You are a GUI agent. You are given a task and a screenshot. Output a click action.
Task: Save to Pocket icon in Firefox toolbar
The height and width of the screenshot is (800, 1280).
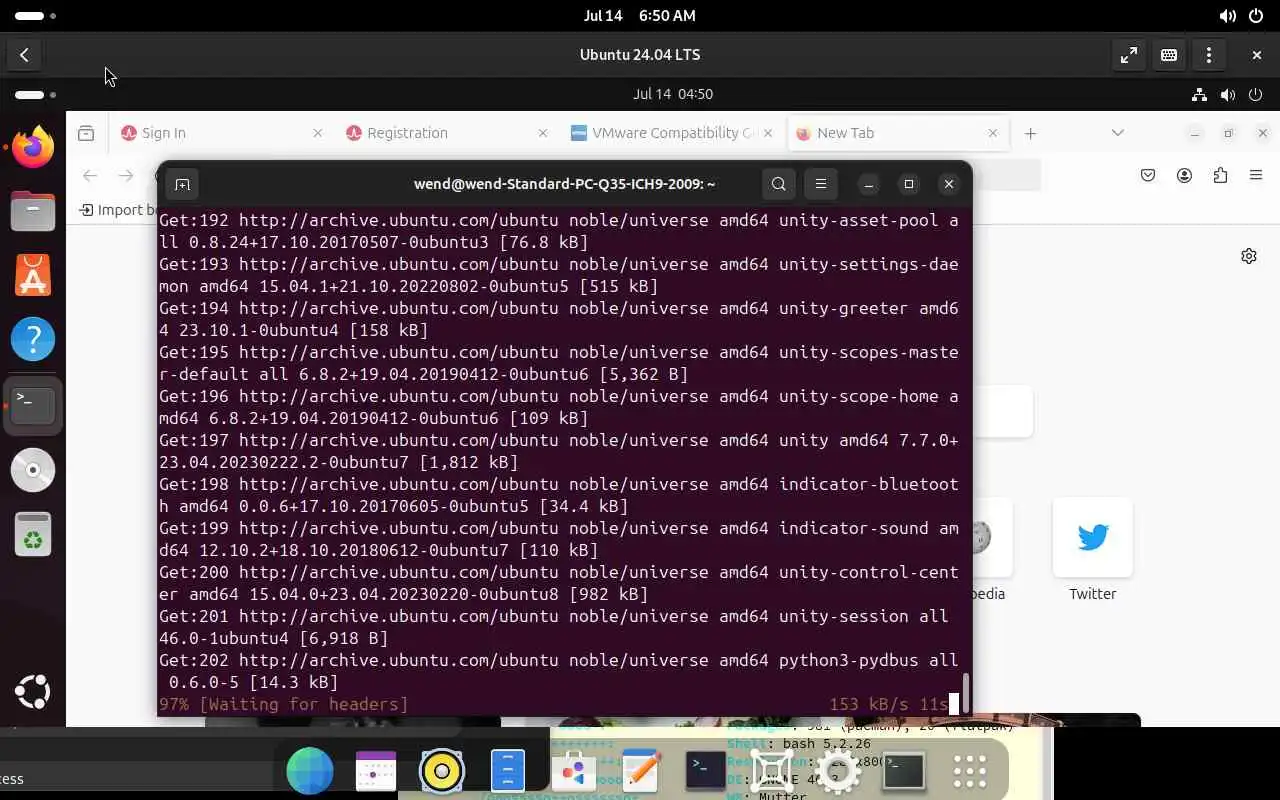[1148, 176]
